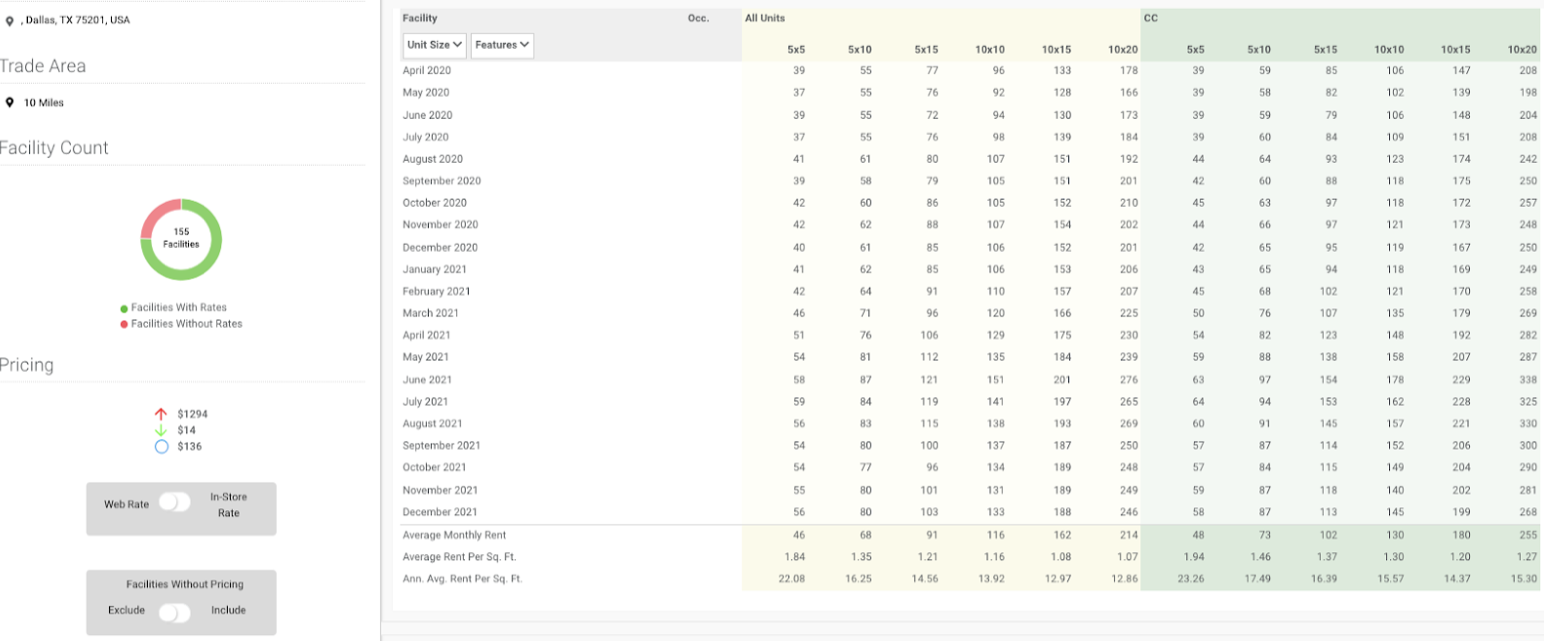Click the green Facilities With Rates legend dot
Screen dimensions: 1544x642
pos(124,309)
